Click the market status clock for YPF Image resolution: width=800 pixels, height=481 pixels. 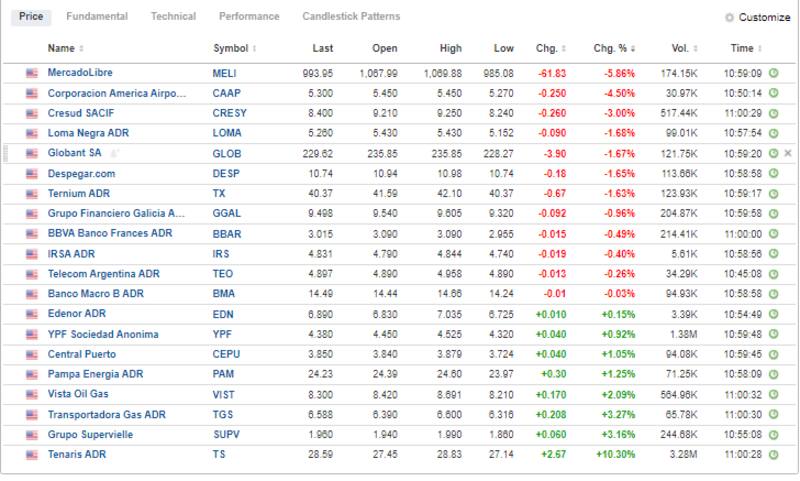click(x=774, y=334)
